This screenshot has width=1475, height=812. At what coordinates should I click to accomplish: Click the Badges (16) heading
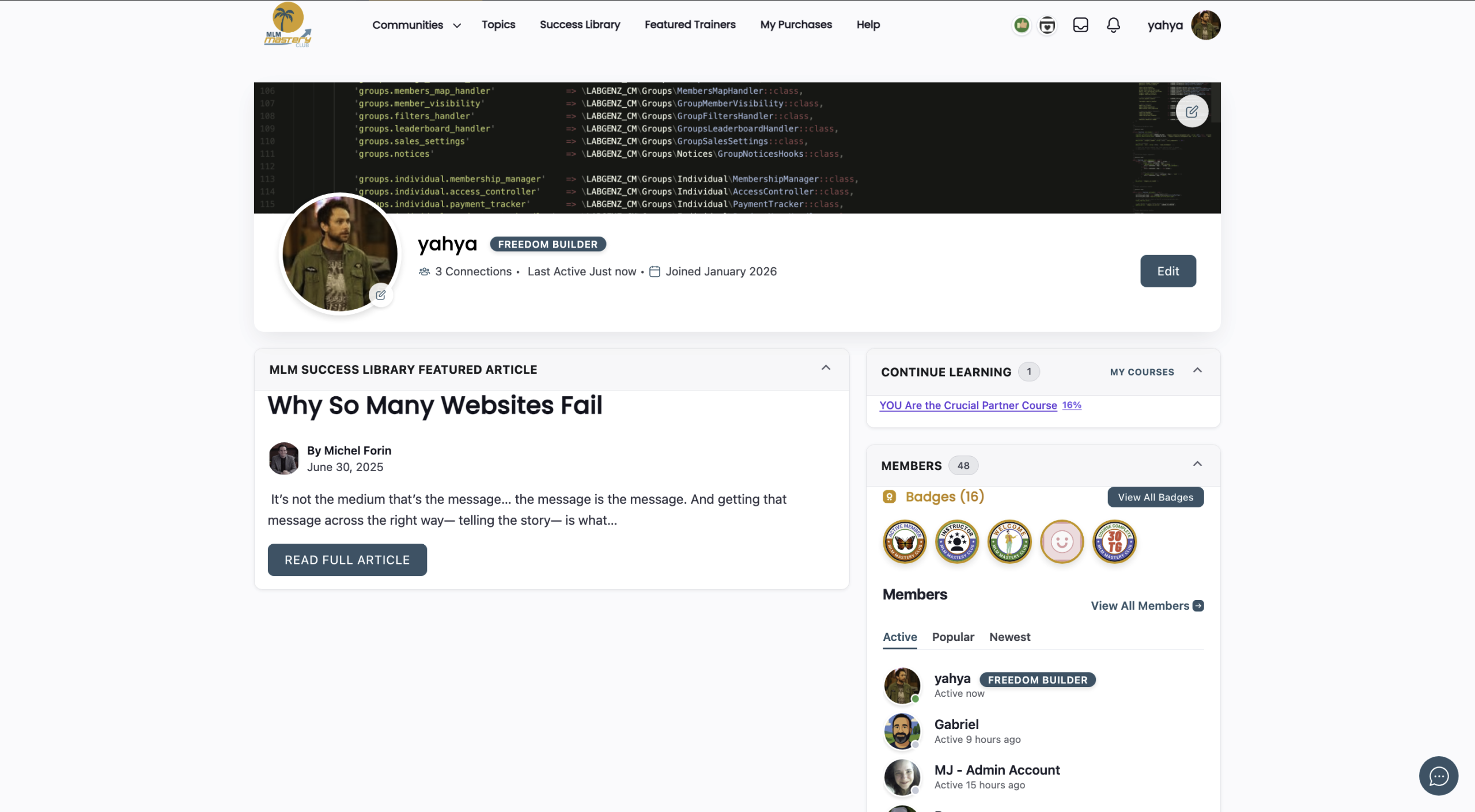tap(945, 497)
